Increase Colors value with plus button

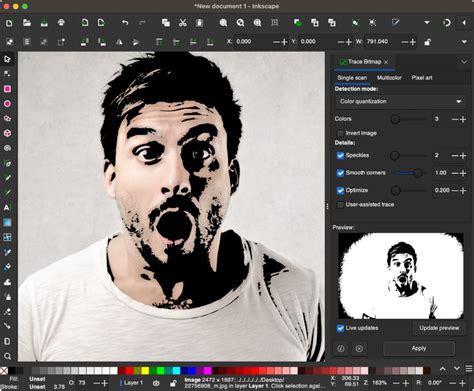(463, 119)
